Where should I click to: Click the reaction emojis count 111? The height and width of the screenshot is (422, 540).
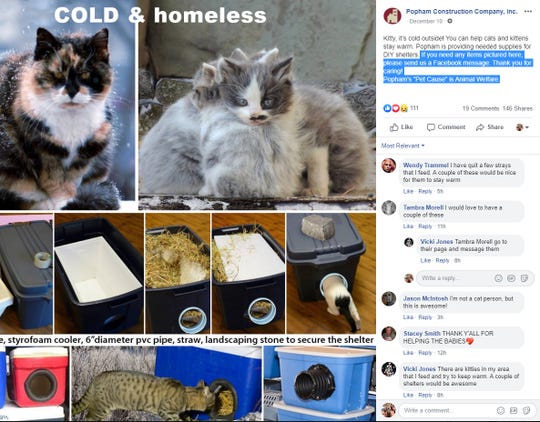coord(401,108)
